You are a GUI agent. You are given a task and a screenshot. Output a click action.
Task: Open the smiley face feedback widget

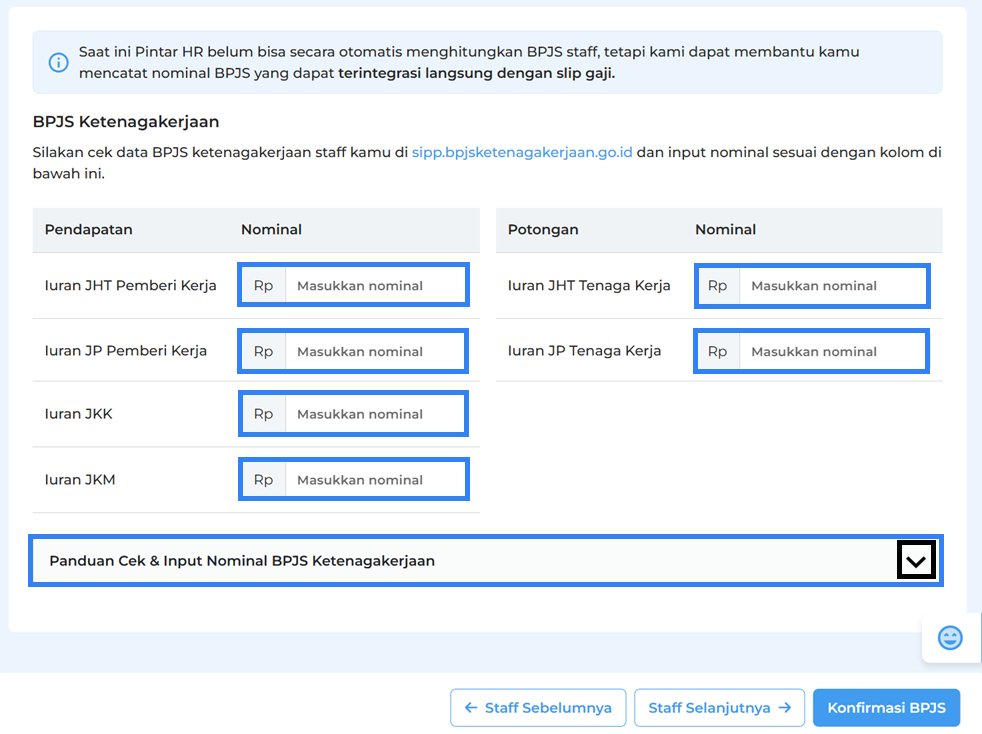click(950, 637)
